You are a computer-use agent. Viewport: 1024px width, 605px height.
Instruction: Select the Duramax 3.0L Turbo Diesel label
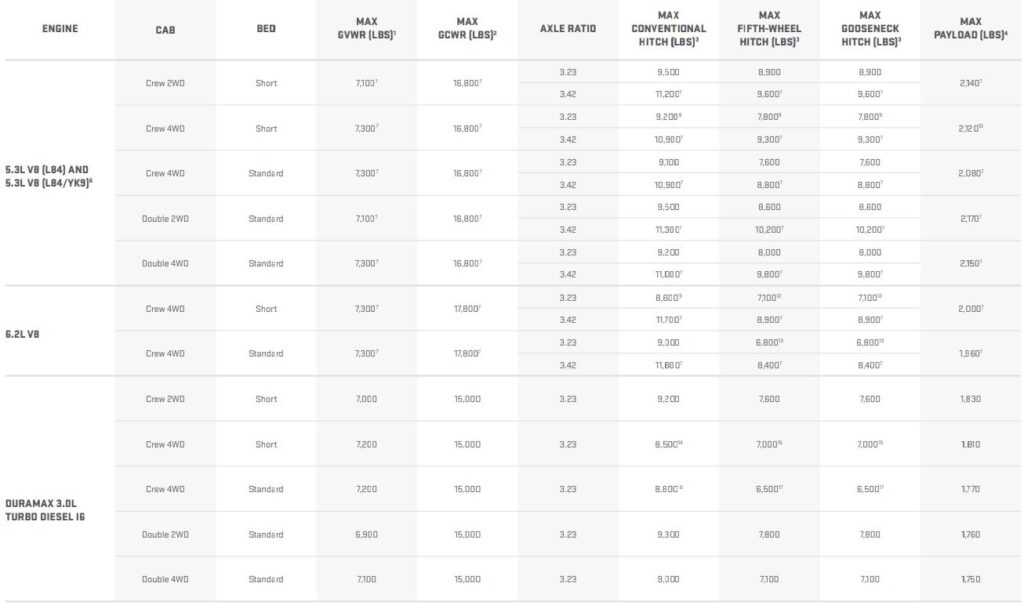[x=45, y=510]
